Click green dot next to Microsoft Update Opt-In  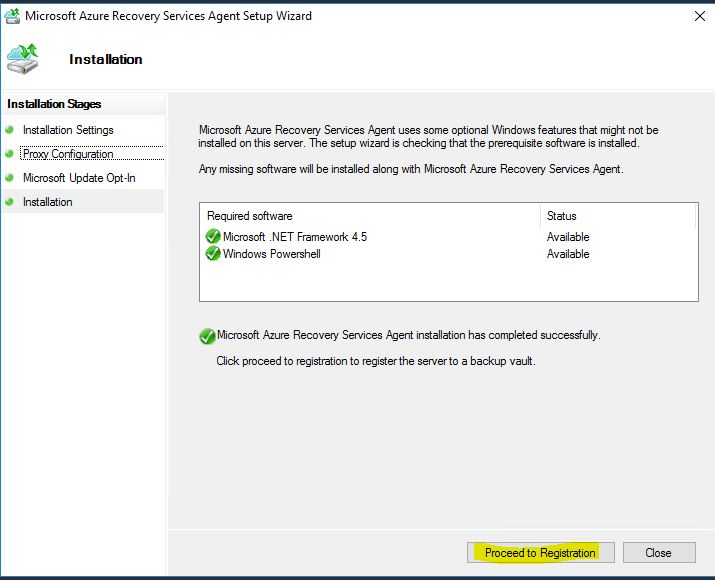point(9,178)
